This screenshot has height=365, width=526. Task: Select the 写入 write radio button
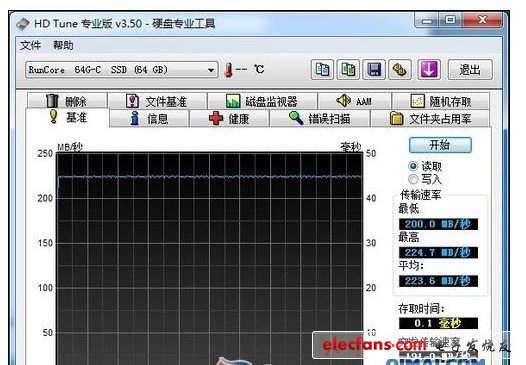[x=413, y=179]
